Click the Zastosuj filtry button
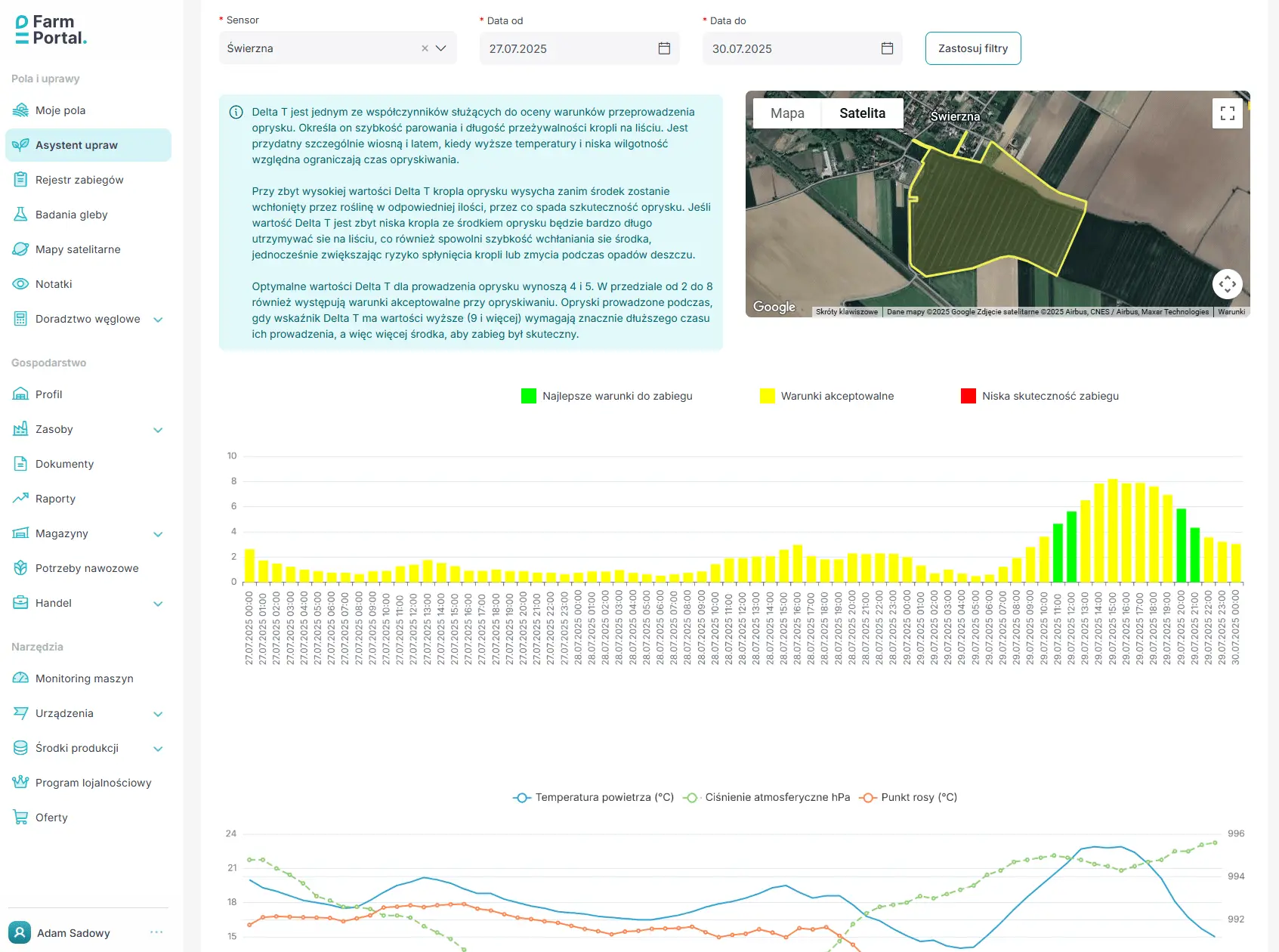 click(x=972, y=48)
